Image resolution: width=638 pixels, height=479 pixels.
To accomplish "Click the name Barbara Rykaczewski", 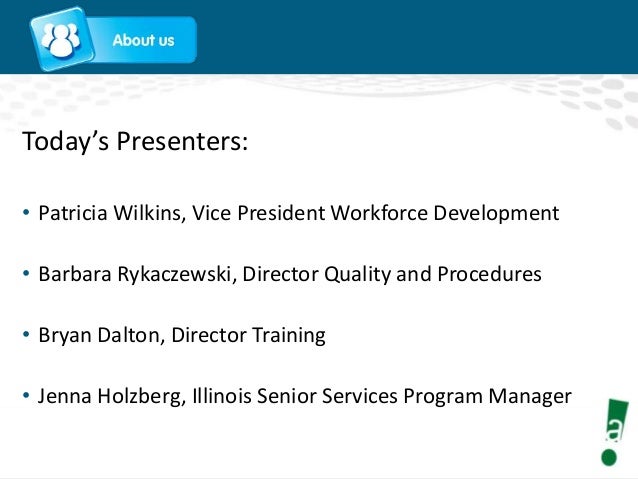I will tap(135, 274).
